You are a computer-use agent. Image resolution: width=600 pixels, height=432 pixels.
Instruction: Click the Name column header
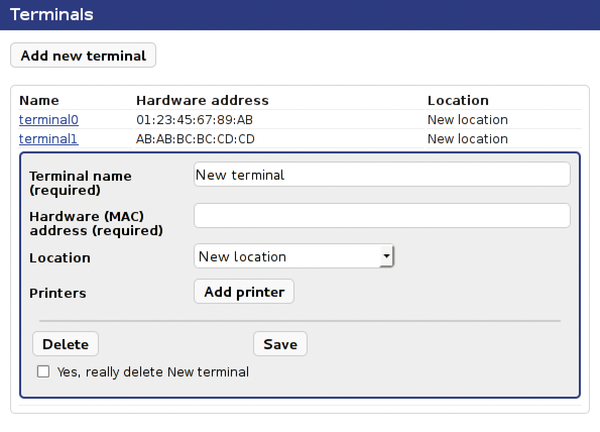click(39, 100)
